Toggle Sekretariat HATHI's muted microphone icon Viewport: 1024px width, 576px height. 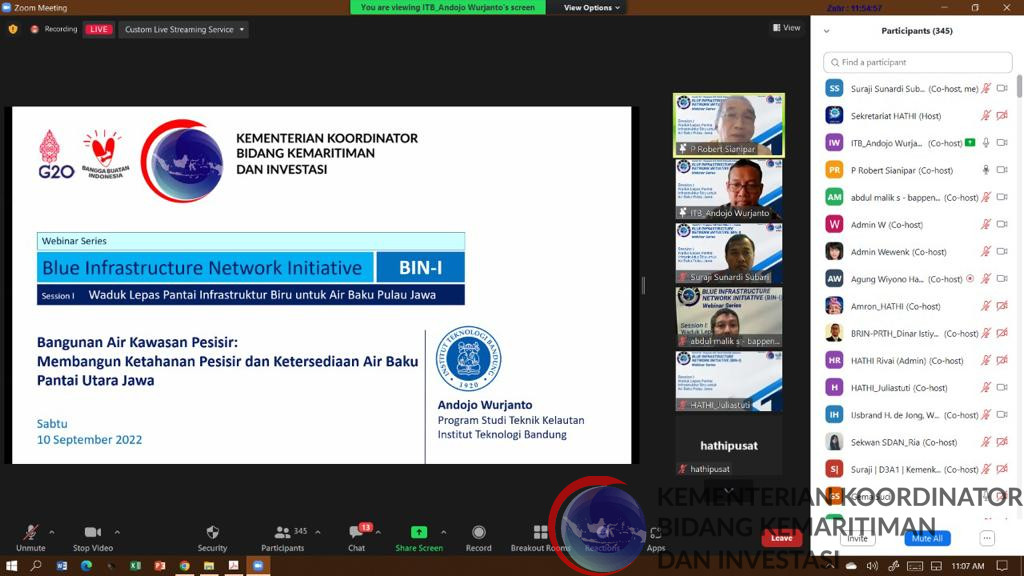pos(986,116)
